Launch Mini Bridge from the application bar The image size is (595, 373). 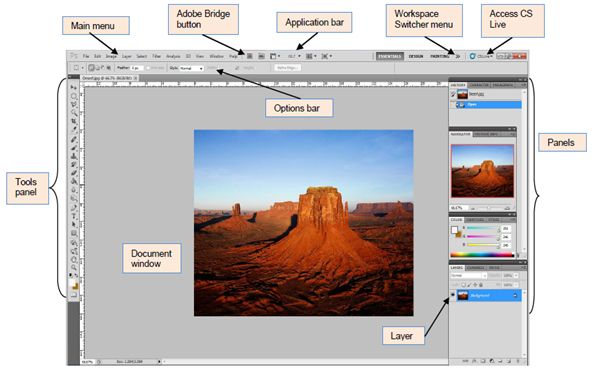pos(261,56)
